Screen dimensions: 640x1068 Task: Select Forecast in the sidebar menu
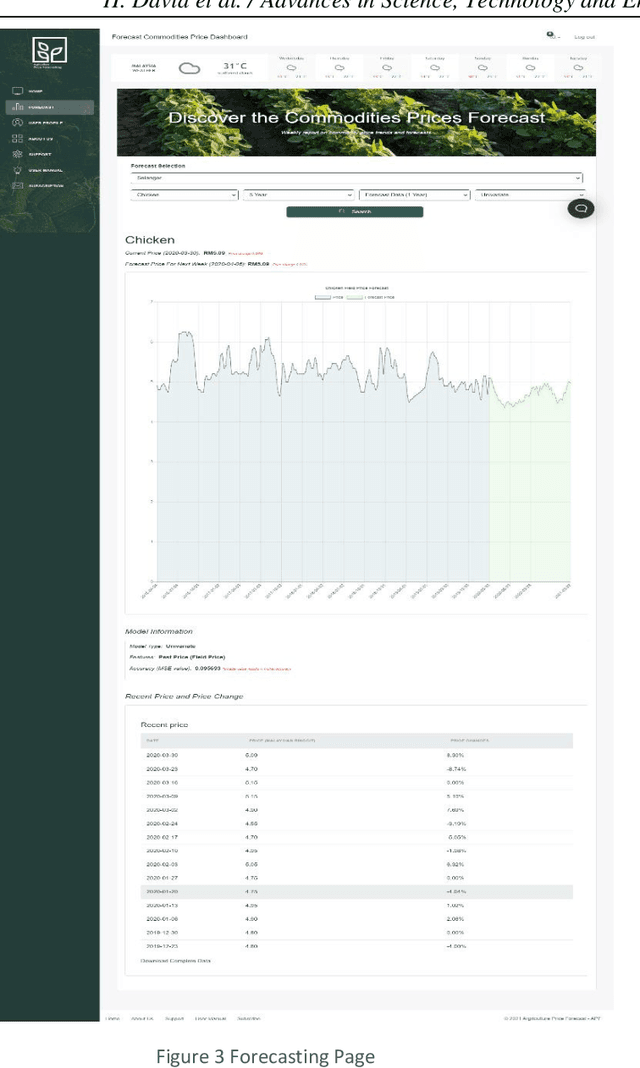(45, 107)
